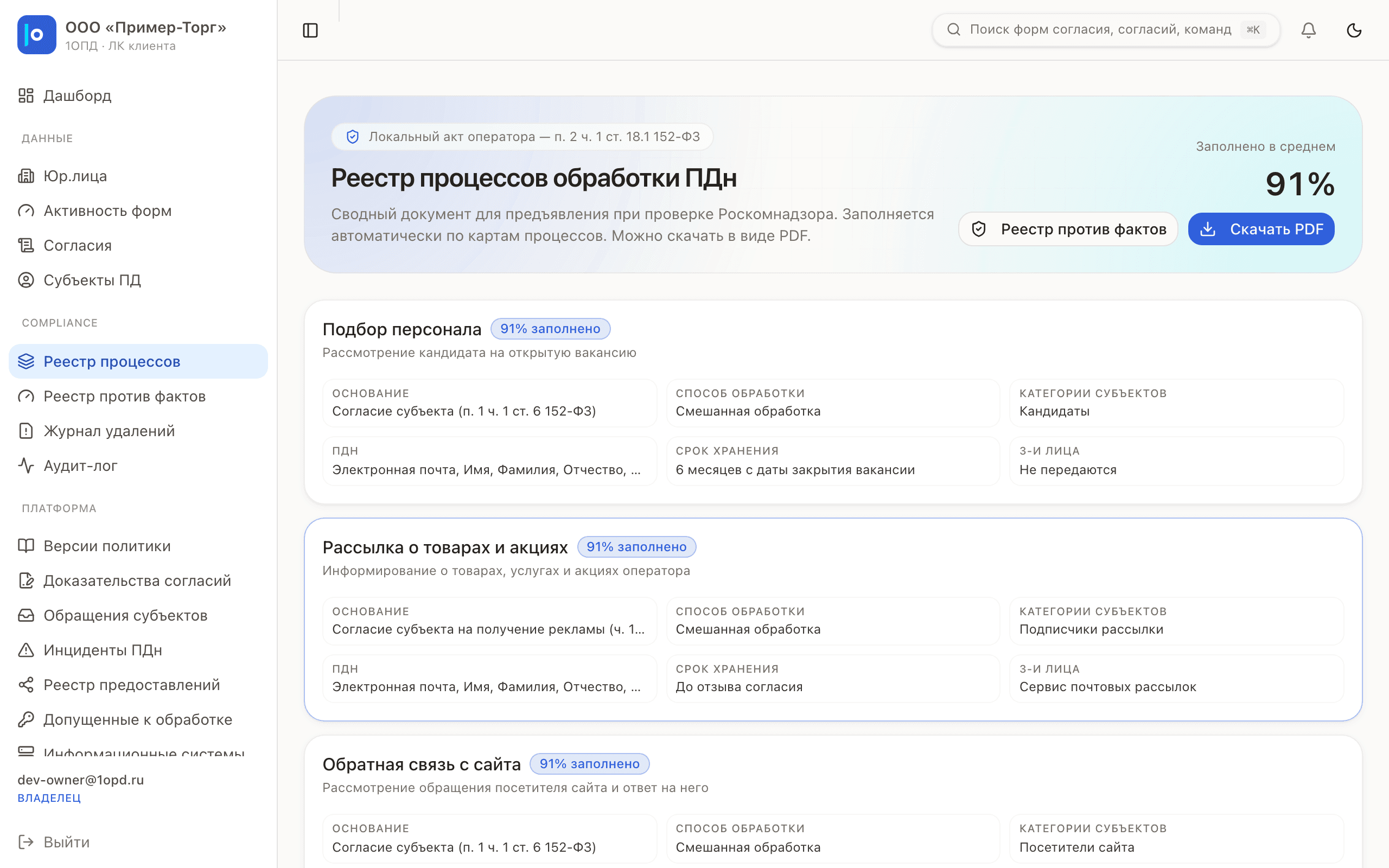
Task: Click the Аудит-лог activity icon
Action: pyautogui.click(x=26, y=465)
